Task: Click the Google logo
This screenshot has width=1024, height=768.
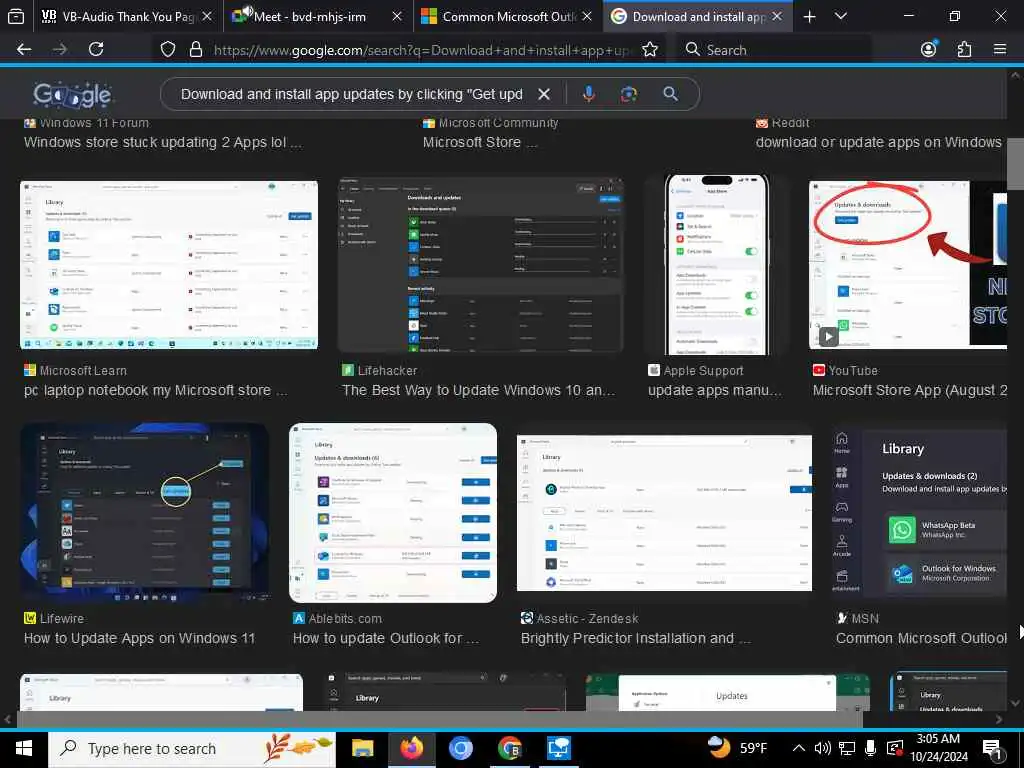Action: 72,95
